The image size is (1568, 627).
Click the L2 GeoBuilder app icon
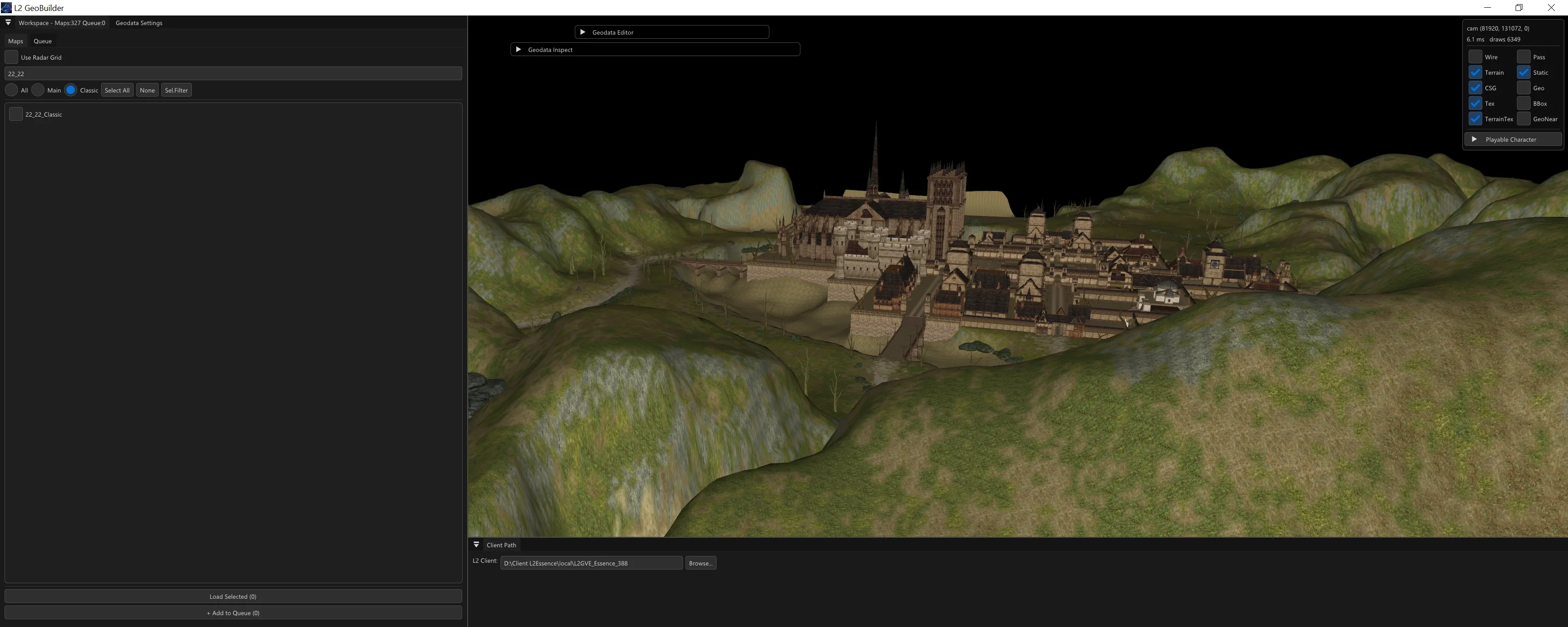(6, 8)
